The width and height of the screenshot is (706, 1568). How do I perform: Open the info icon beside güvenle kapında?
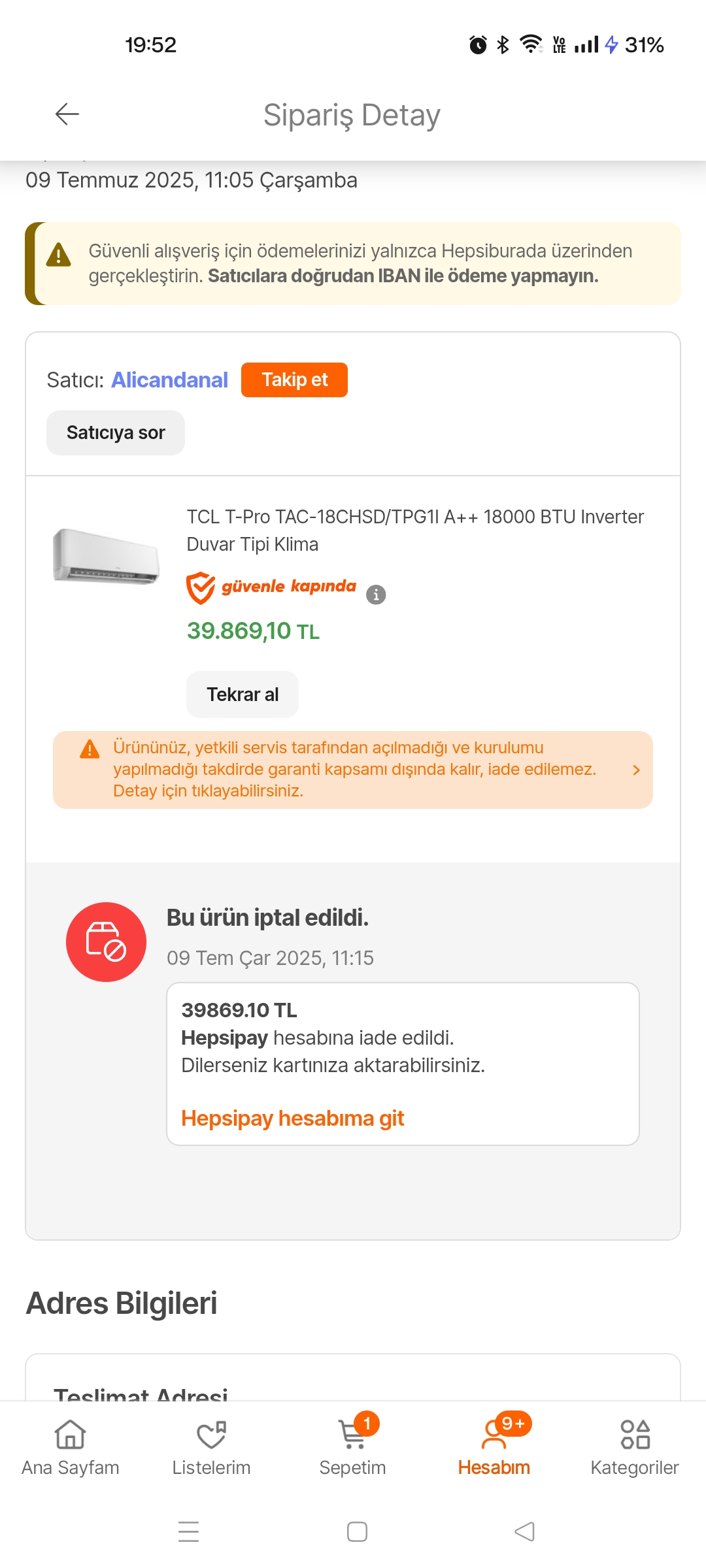[x=376, y=595]
